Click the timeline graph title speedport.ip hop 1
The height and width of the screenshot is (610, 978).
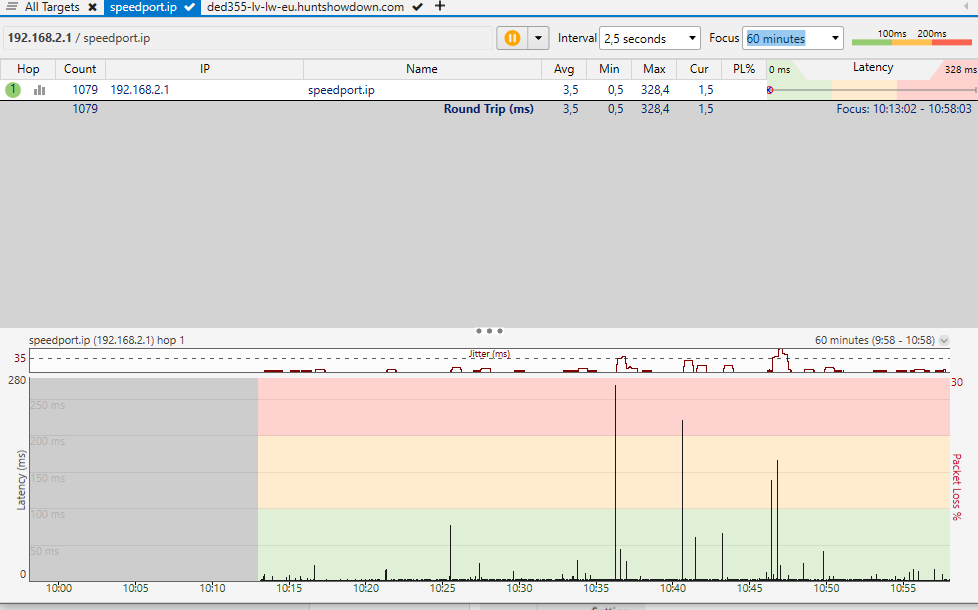pyautogui.click(x=107, y=340)
